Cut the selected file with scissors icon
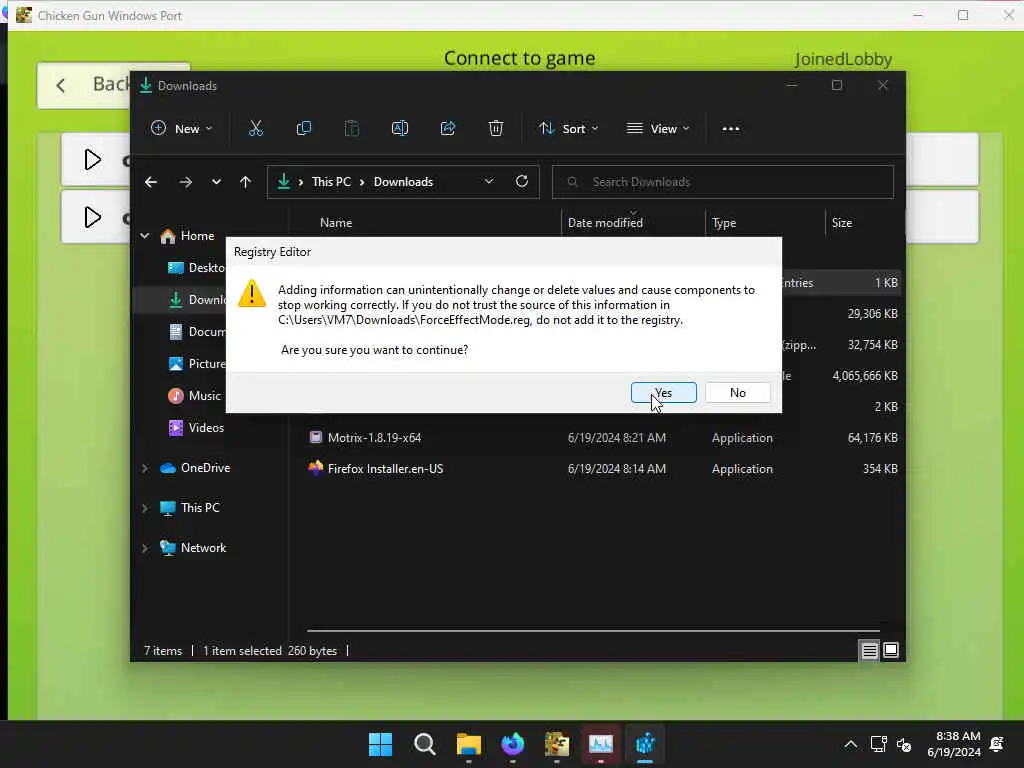Viewport: 1024px width, 768px height. click(x=255, y=129)
